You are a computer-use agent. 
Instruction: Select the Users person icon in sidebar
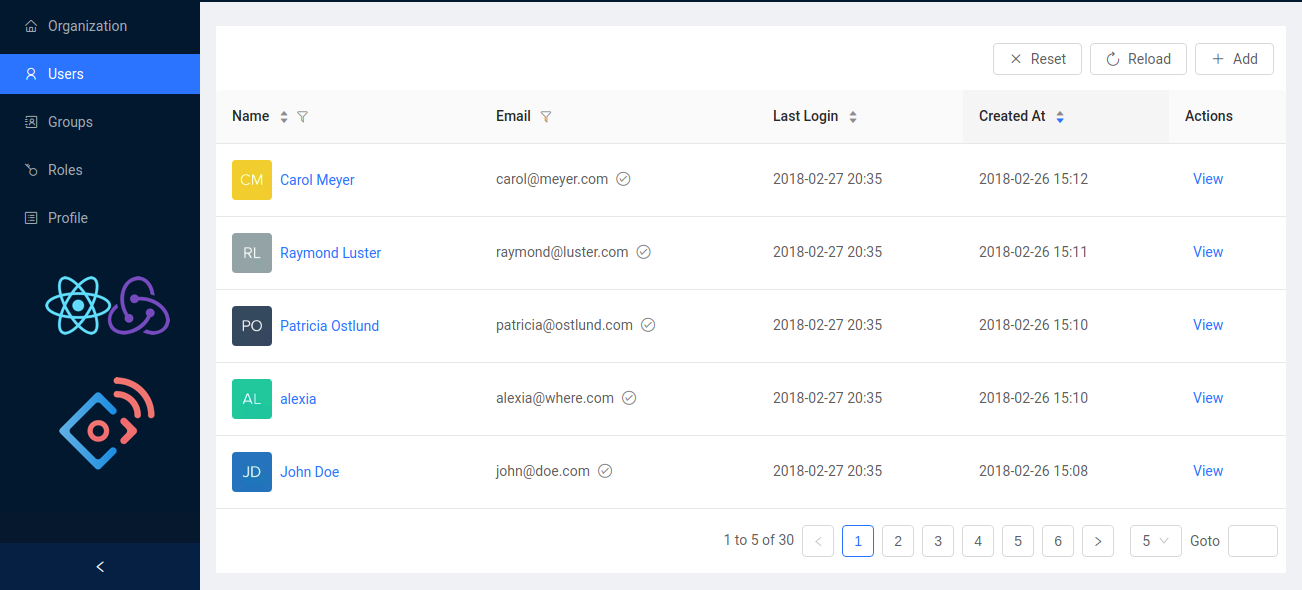(31, 73)
